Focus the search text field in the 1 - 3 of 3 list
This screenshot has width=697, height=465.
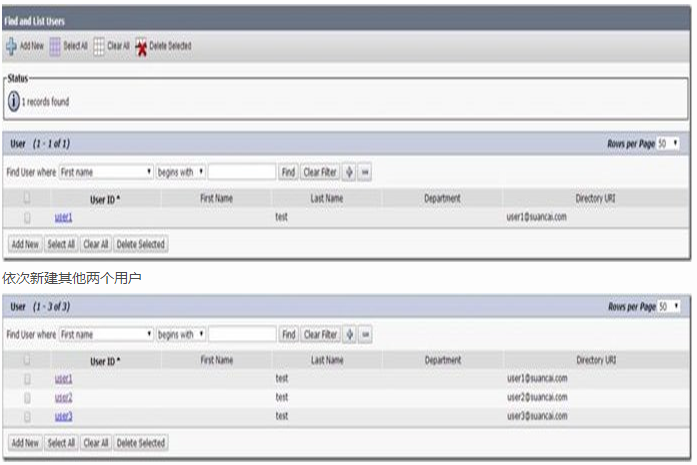(x=243, y=334)
